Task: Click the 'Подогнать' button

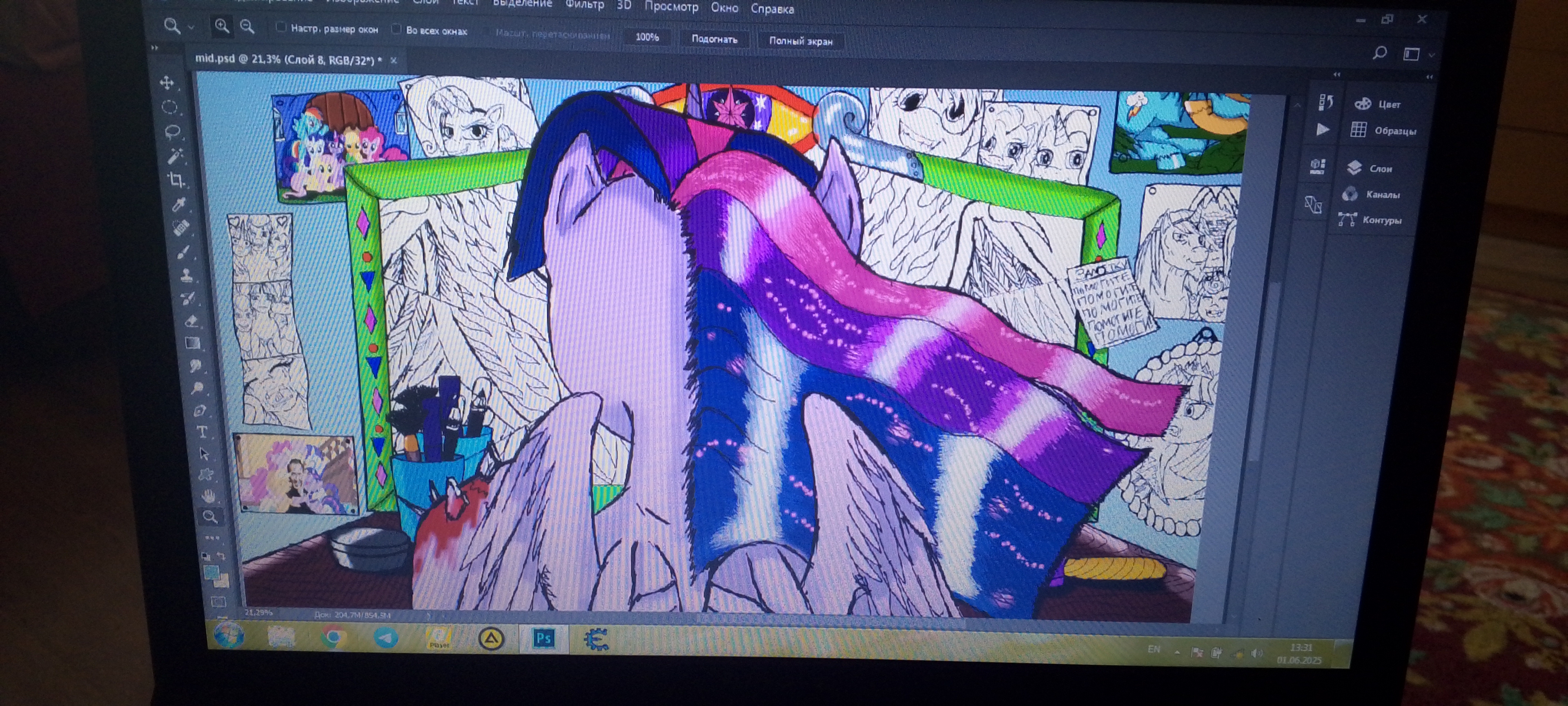Action: 714,40
